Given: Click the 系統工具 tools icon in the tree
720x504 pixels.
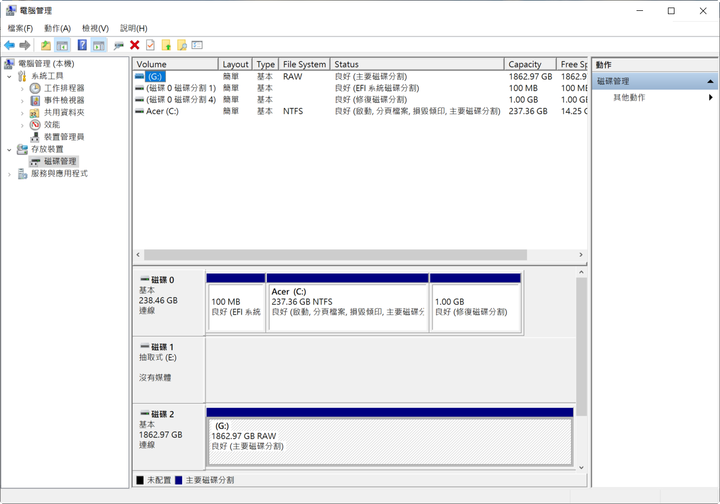Looking at the screenshot, I should [x=22, y=76].
